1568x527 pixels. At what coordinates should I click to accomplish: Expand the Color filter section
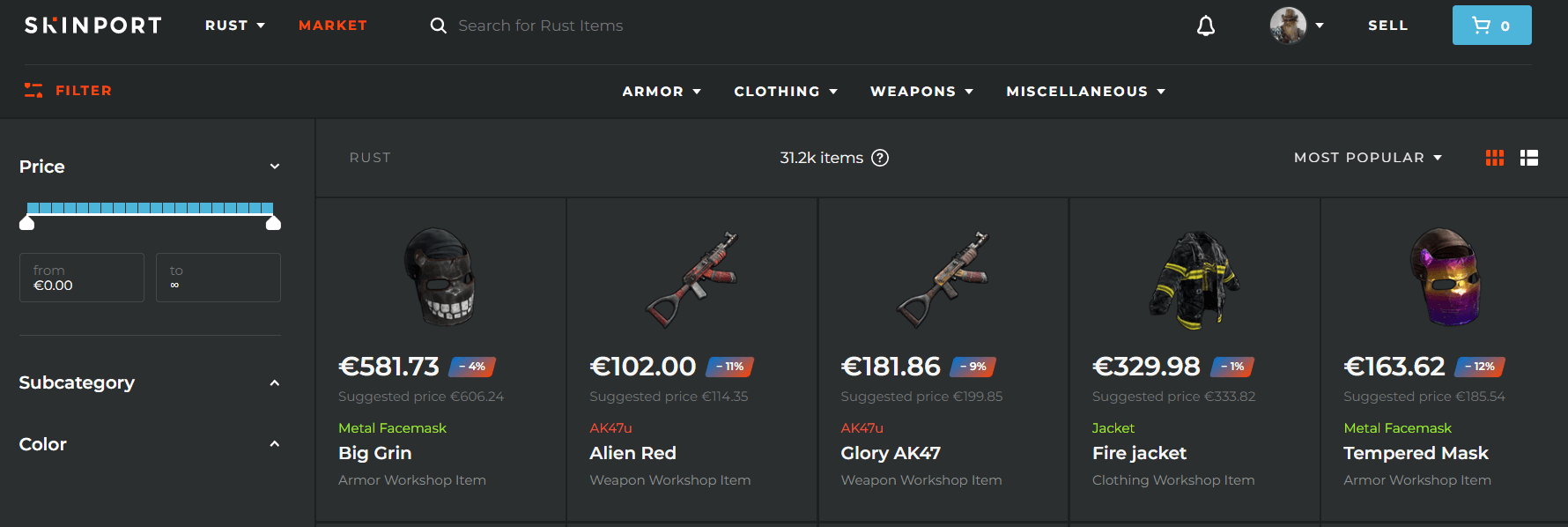click(274, 444)
